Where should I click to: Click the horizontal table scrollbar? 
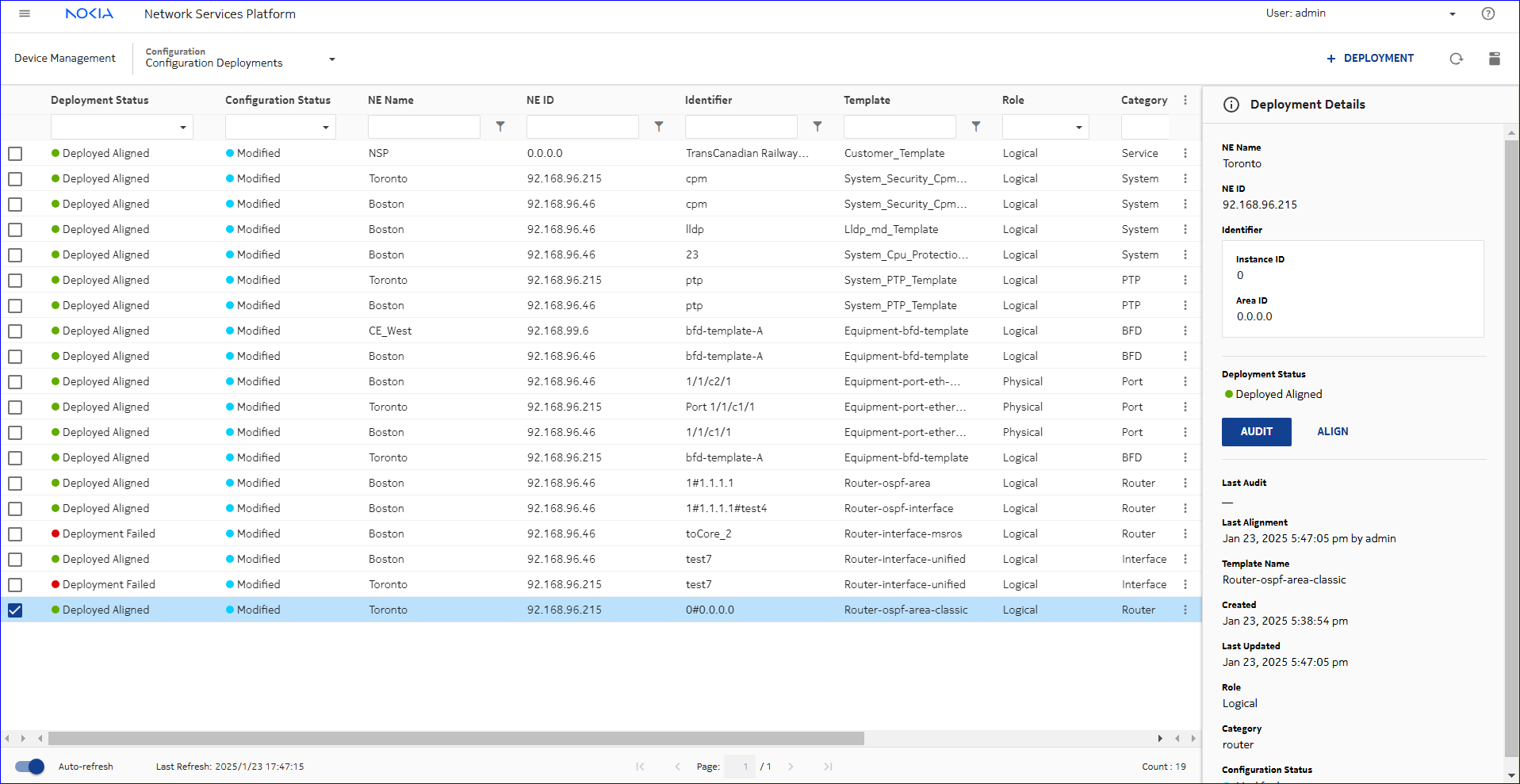456,739
